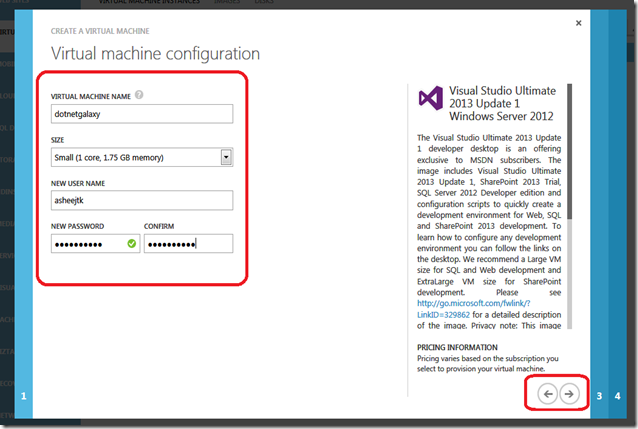Click the New User Name field containing asheejtk
Screen dimensions: 638x429
click(x=142, y=200)
